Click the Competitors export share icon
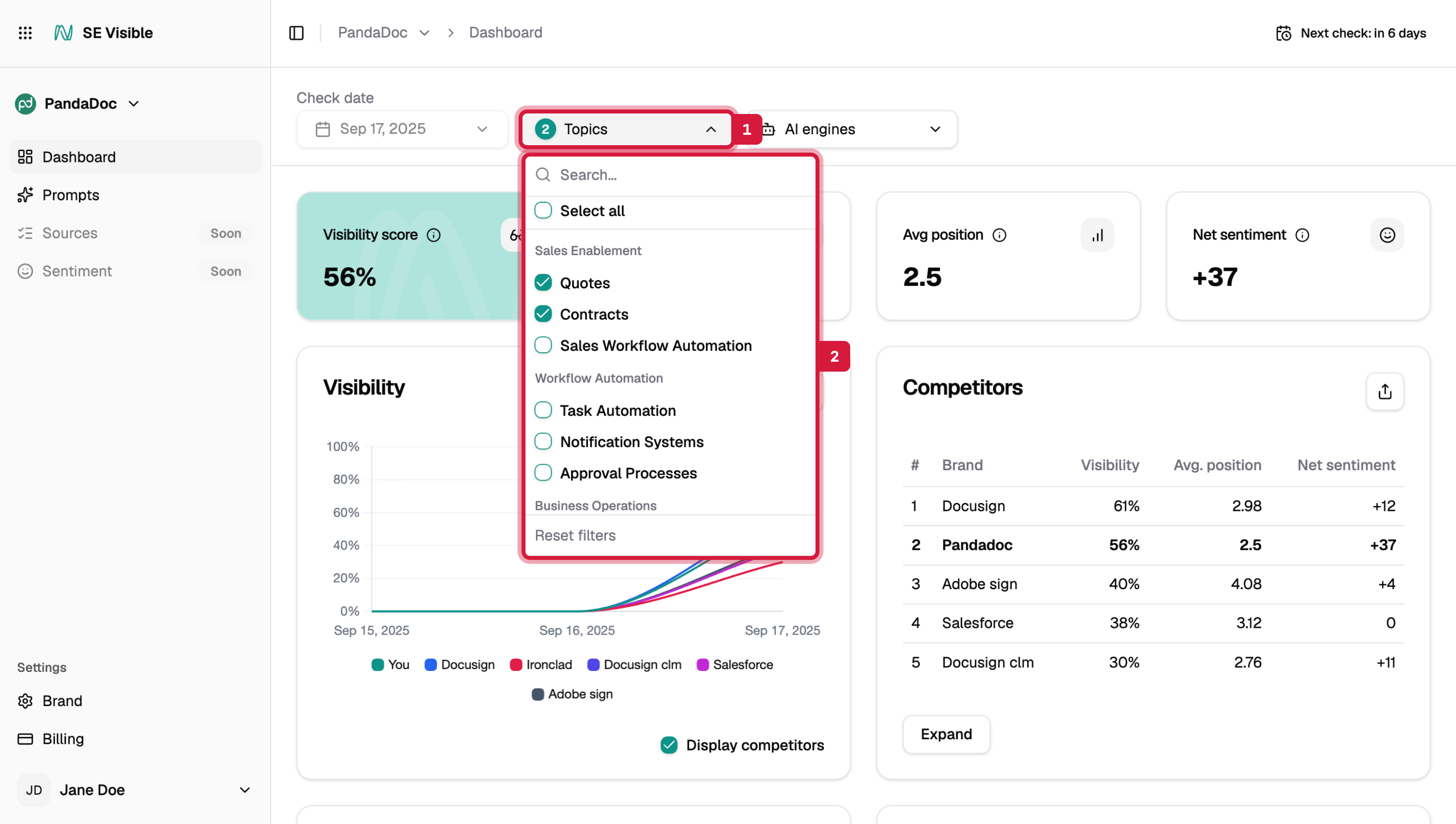This screenshot has width=1456, height=824. pos(1385,391)
